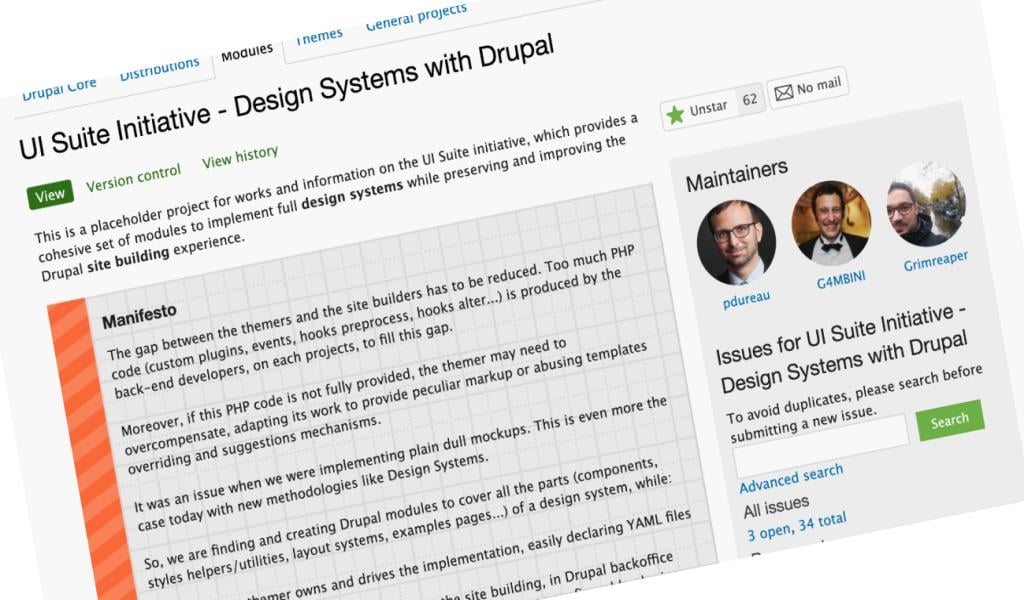Screen dimensions: 1024x600
Task: Click G4MBINI's avatar photo
Action: coord(831,222)
